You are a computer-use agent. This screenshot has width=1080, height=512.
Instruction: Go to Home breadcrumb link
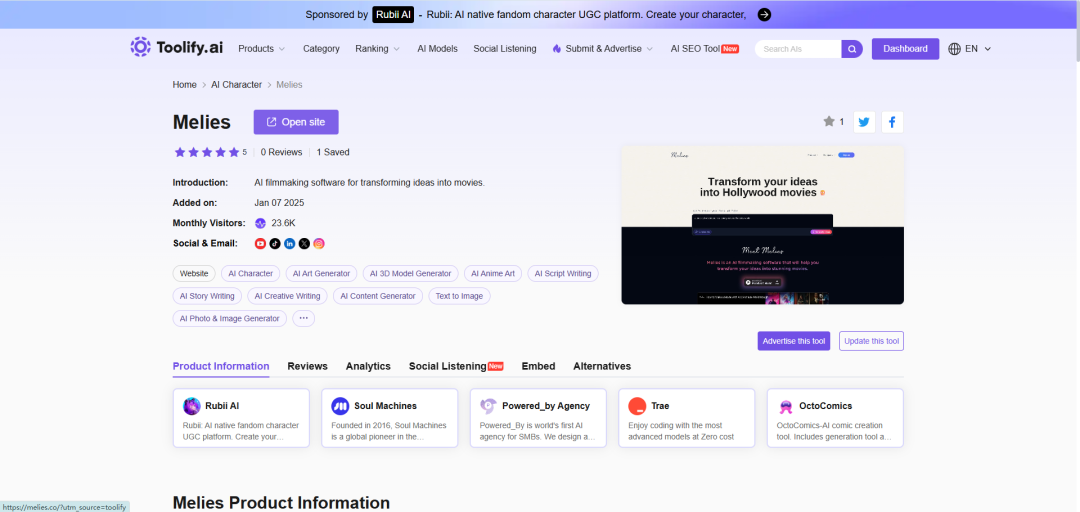coord(185,85)
